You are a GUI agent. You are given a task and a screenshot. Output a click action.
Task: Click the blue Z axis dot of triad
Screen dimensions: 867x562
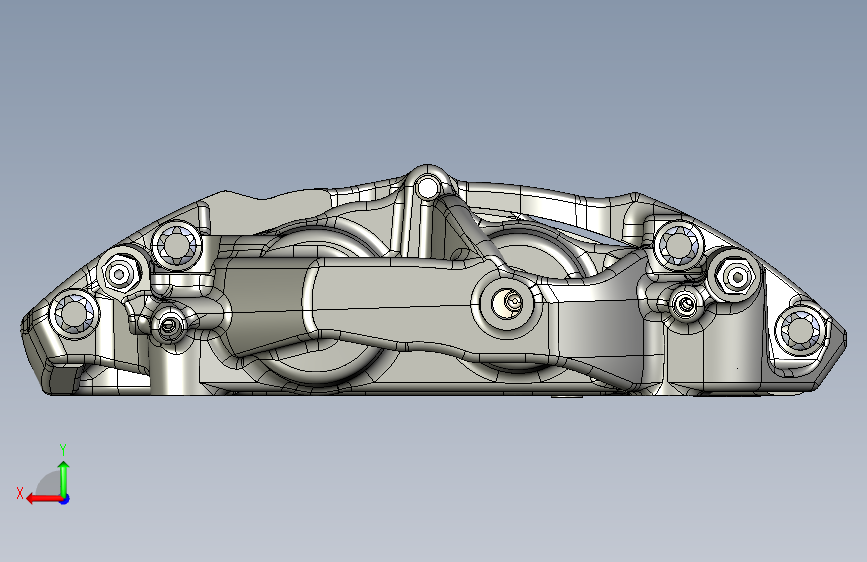click(x=65, y=499)
